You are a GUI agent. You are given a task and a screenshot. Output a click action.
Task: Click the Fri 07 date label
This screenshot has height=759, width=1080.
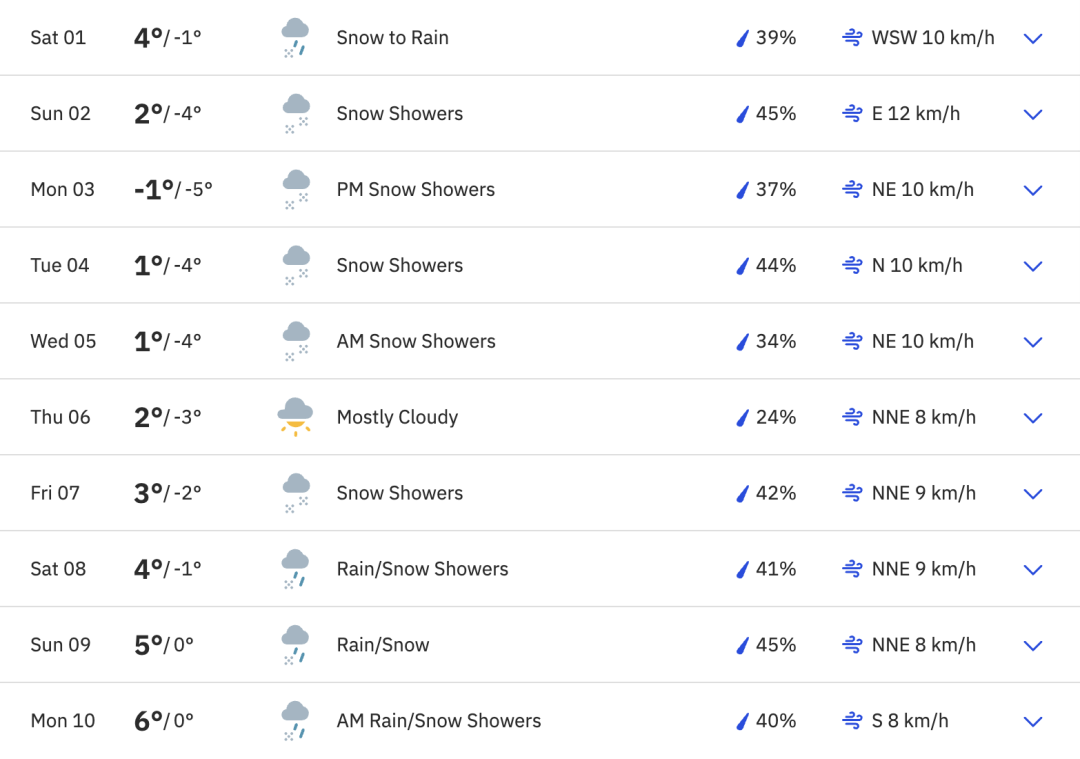[x=55, y=493]
